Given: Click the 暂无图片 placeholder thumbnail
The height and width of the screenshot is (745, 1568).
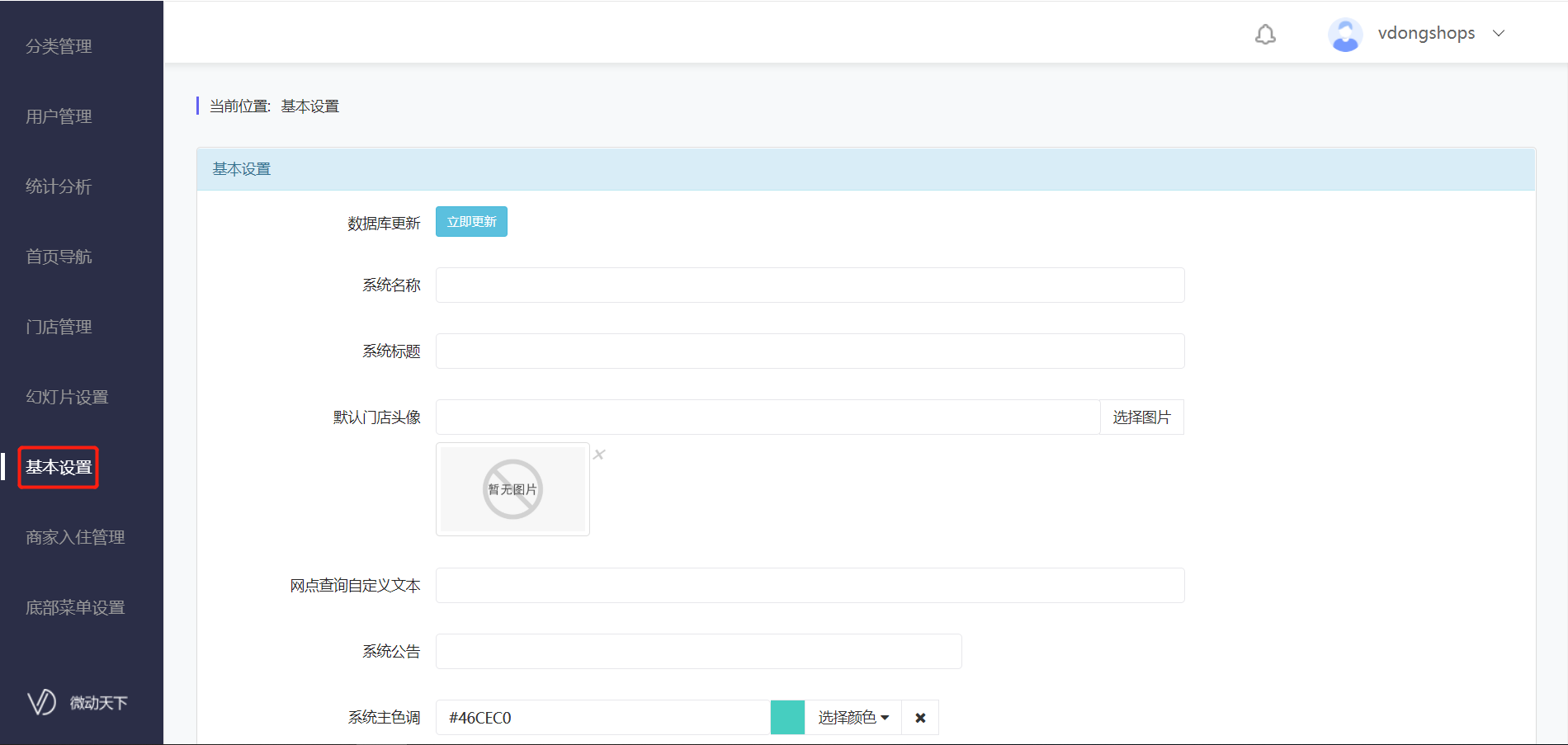Looking at the screenshot, I should pyautogui.click(x=512, y=489).
